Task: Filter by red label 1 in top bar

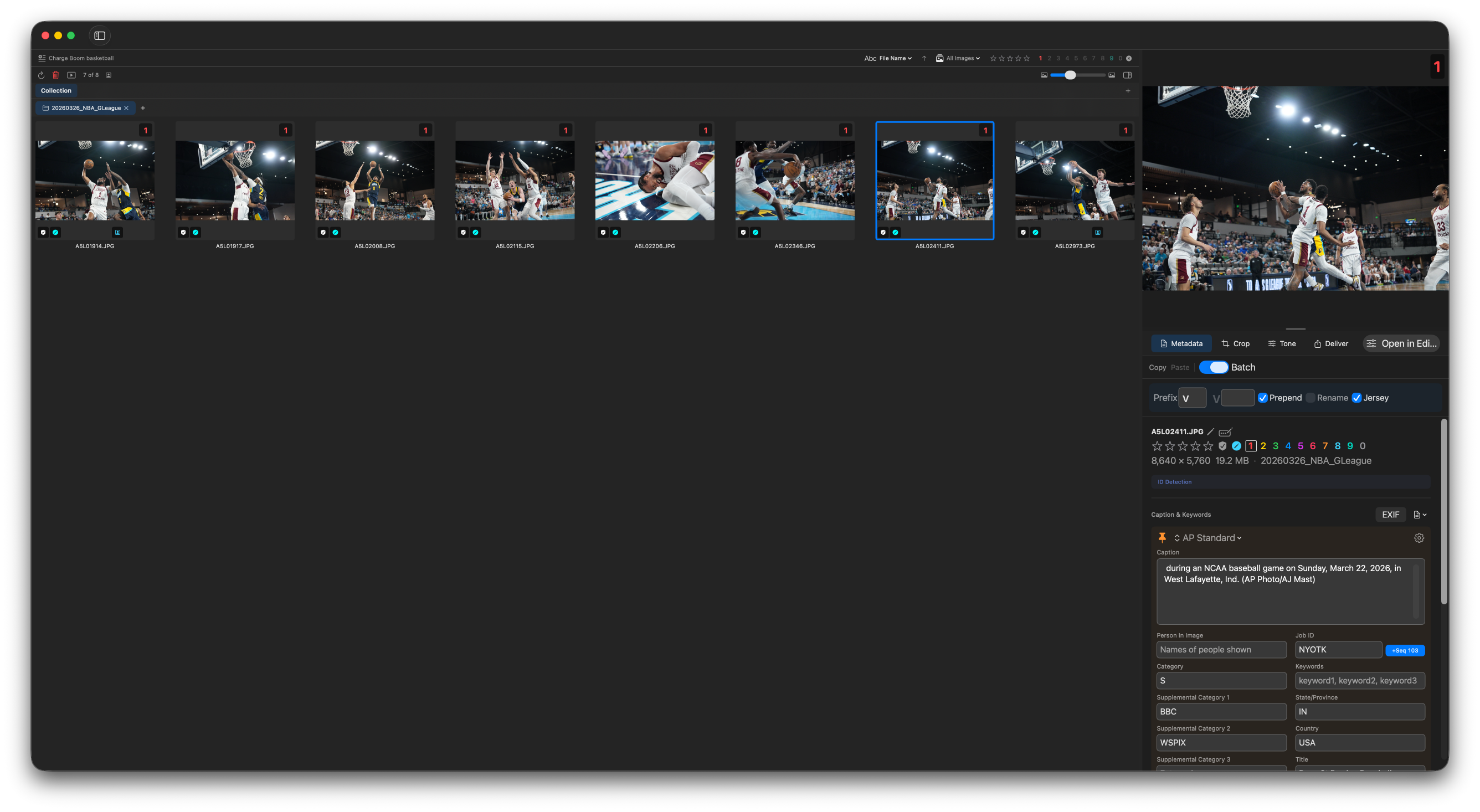Action: [1040, 58]
